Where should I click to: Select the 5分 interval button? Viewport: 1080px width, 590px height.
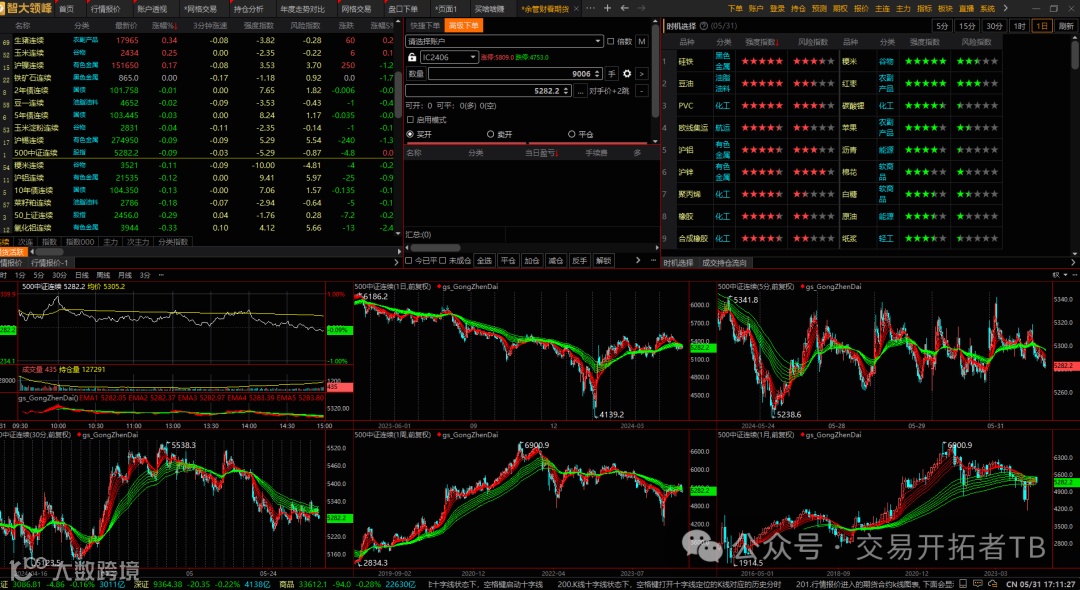tap(942, 26)
